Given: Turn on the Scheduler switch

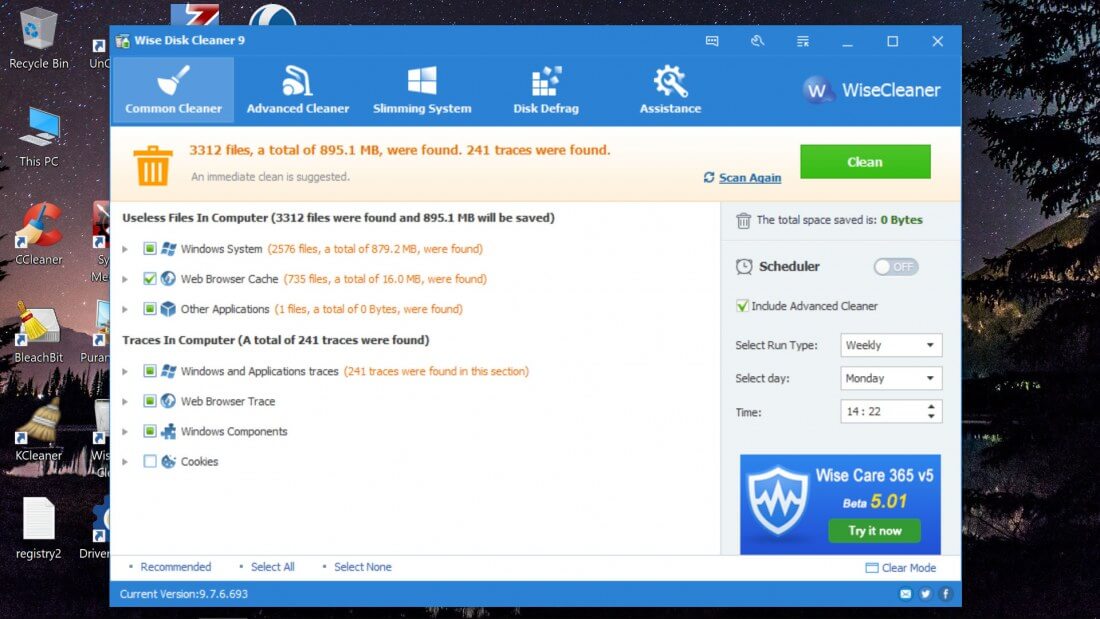Looking at the screenshot, I should coord(896,267).
